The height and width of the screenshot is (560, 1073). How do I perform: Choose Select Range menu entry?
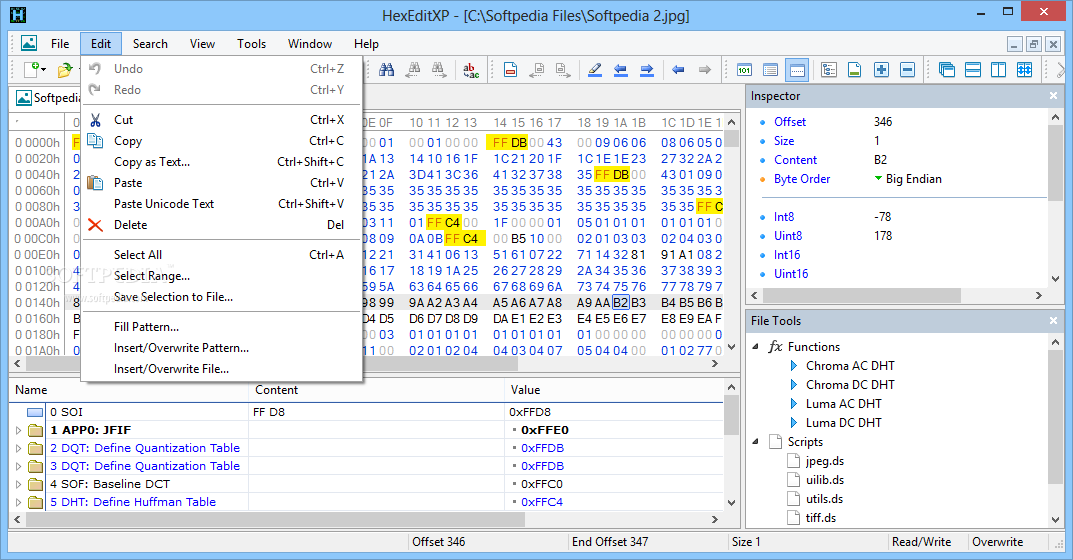(x=220, y=276)
